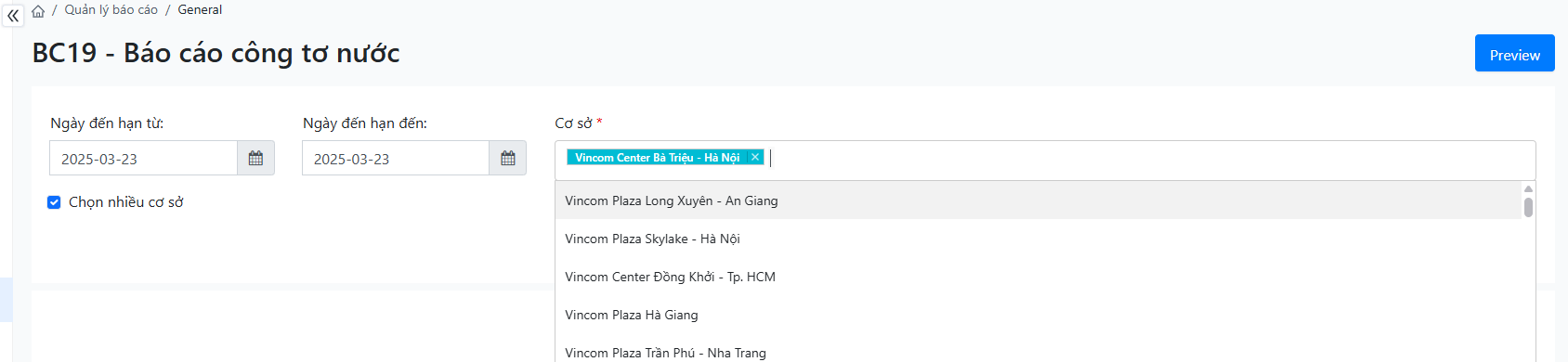Image resolution: width=1568 pixels, height=362 pixels.
Task: Collapse the sidebar with double chevron icon
Action: point(13,15)
